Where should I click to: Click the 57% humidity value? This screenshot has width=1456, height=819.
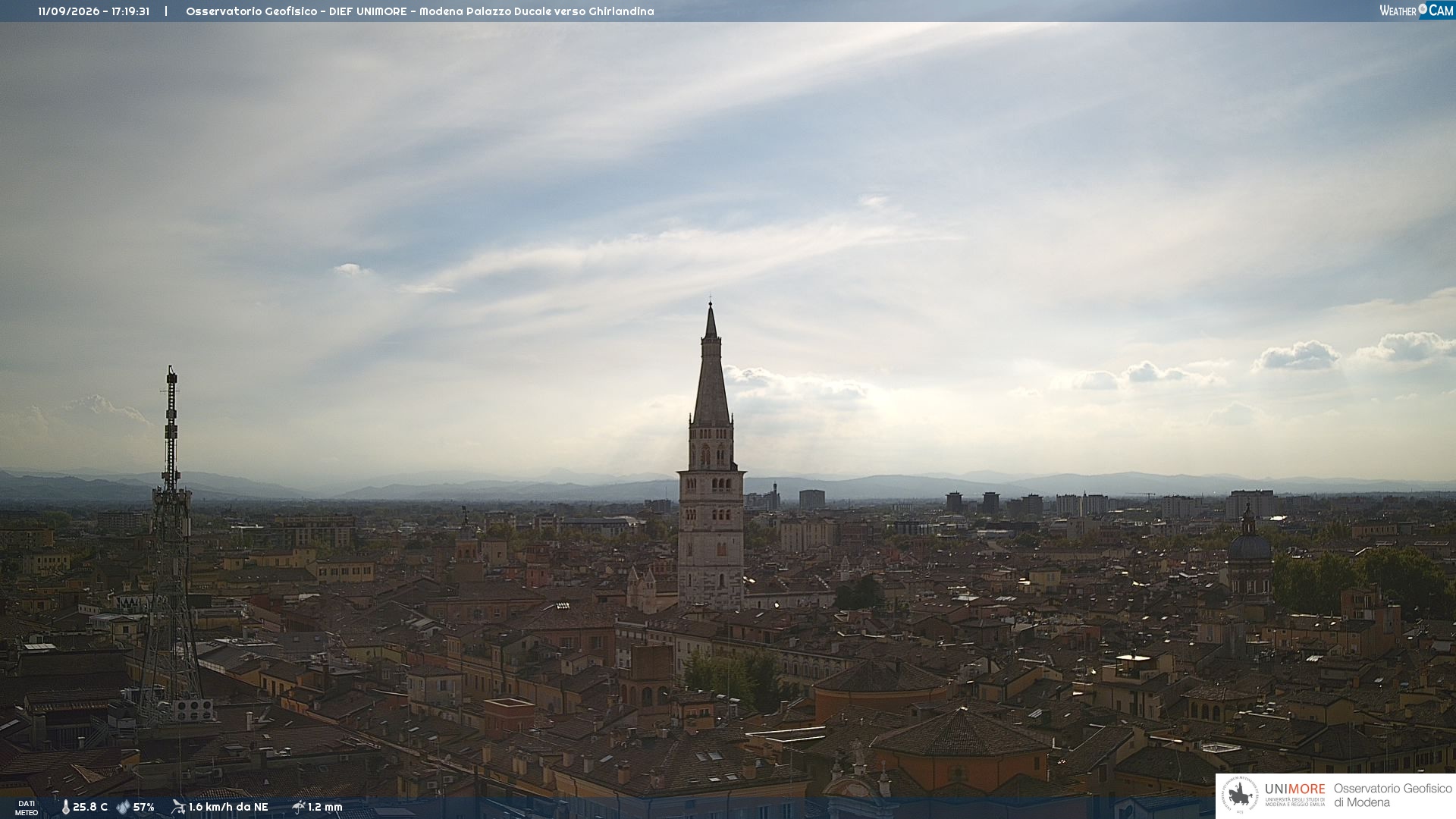[x=144, y=807]
